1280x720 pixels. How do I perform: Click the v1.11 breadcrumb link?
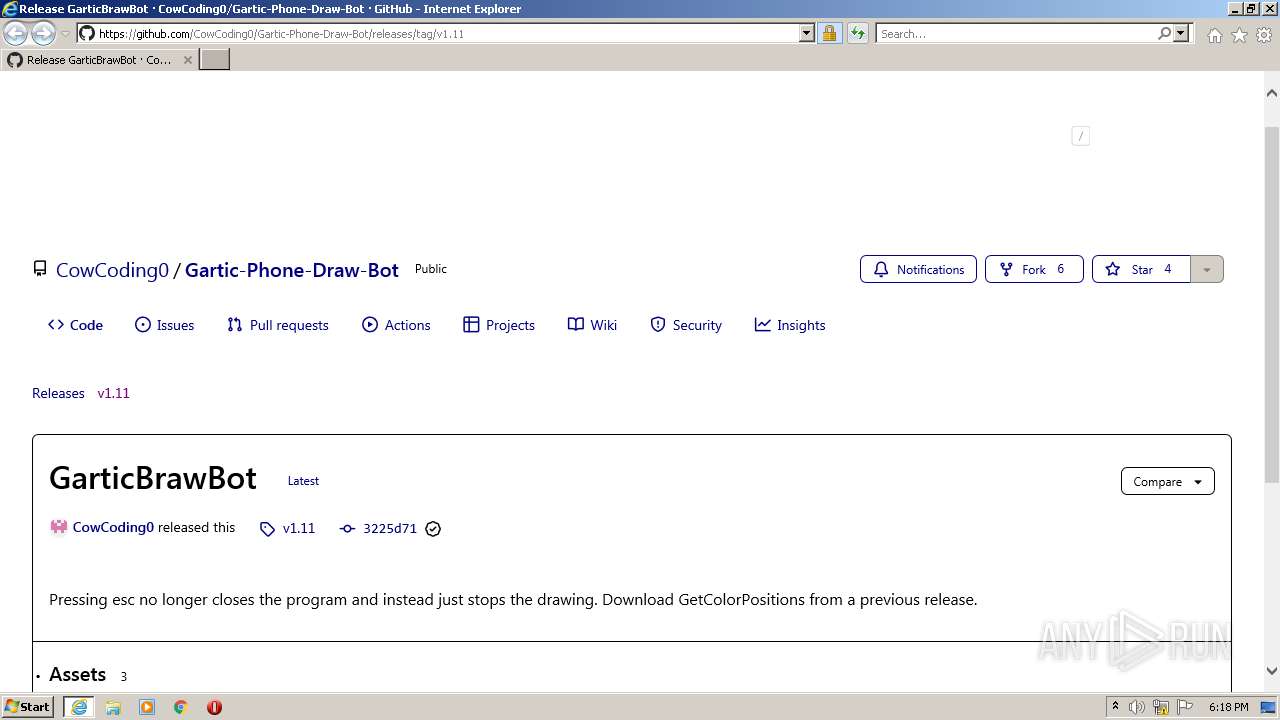tap(113, 393)
